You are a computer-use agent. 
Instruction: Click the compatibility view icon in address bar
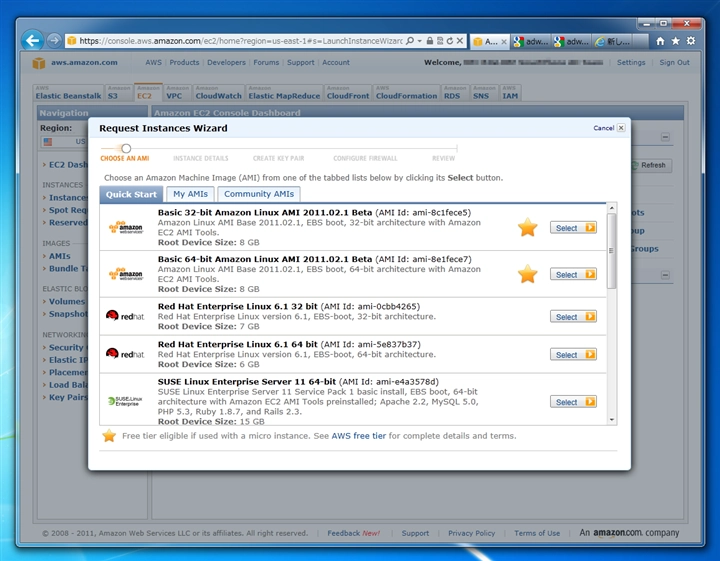tap(440, 41)
